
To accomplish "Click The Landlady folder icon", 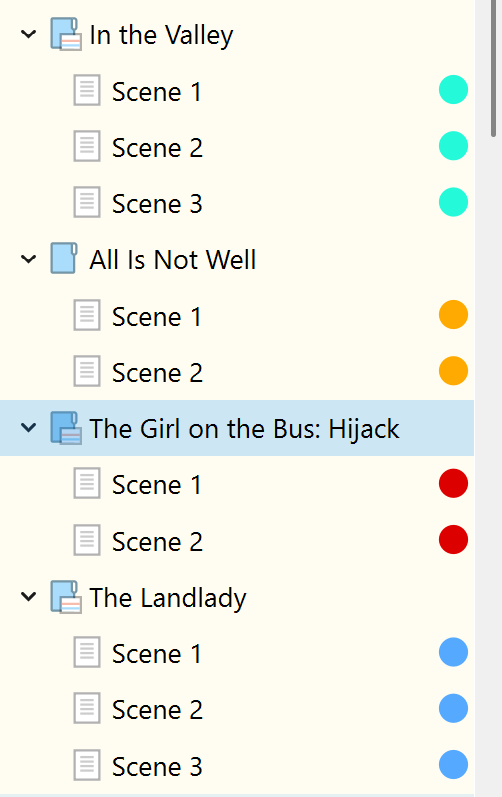I will point(66,597).
